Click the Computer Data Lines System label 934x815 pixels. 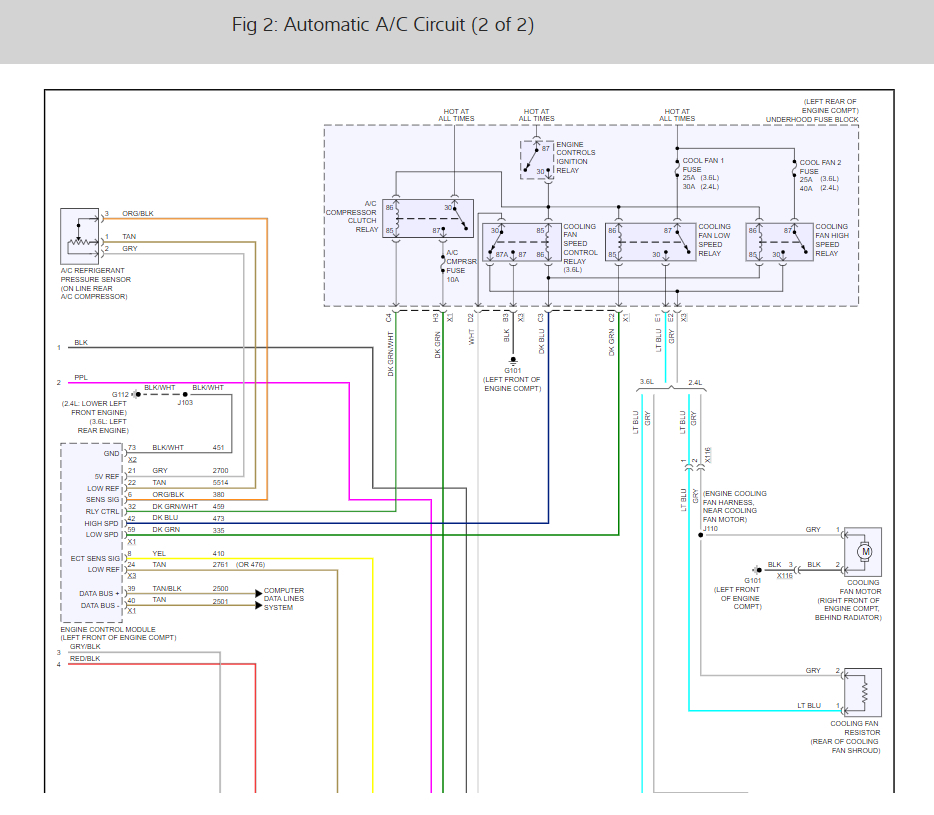click(284, 599)
